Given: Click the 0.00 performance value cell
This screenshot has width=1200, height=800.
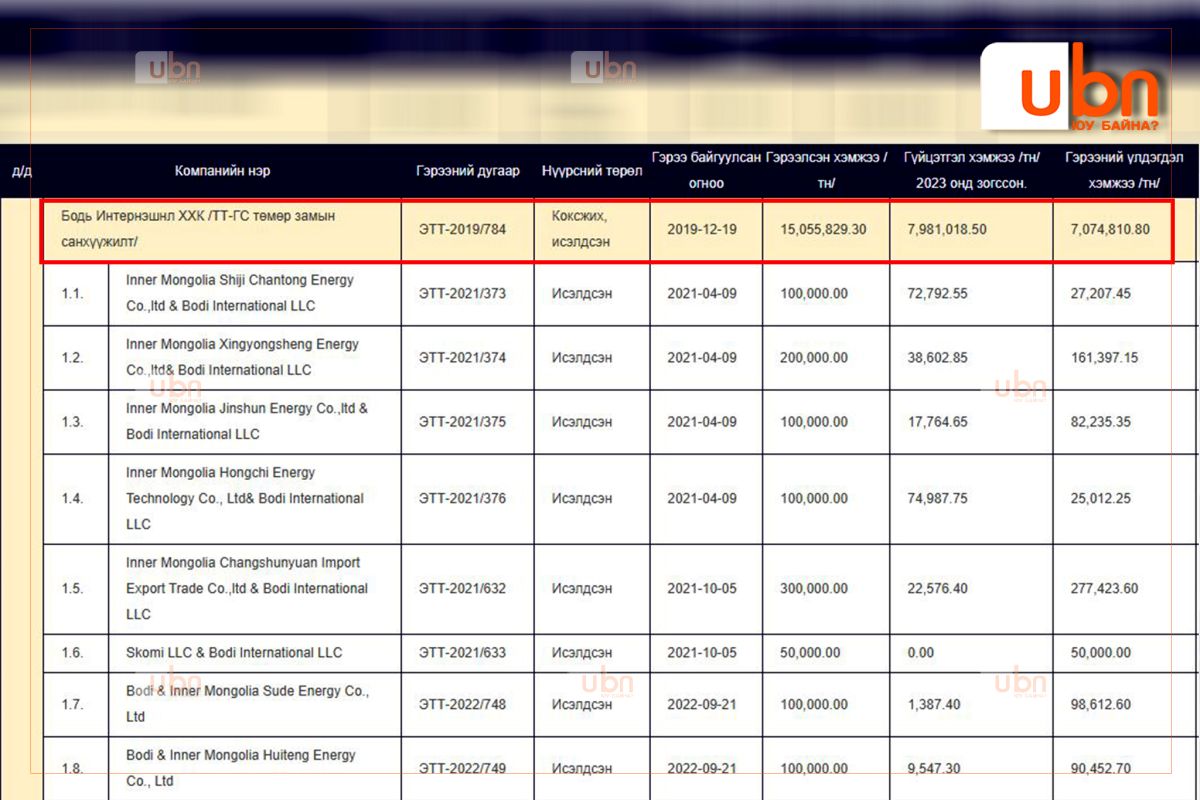Looking at the screenshot, I should [920, 653].
